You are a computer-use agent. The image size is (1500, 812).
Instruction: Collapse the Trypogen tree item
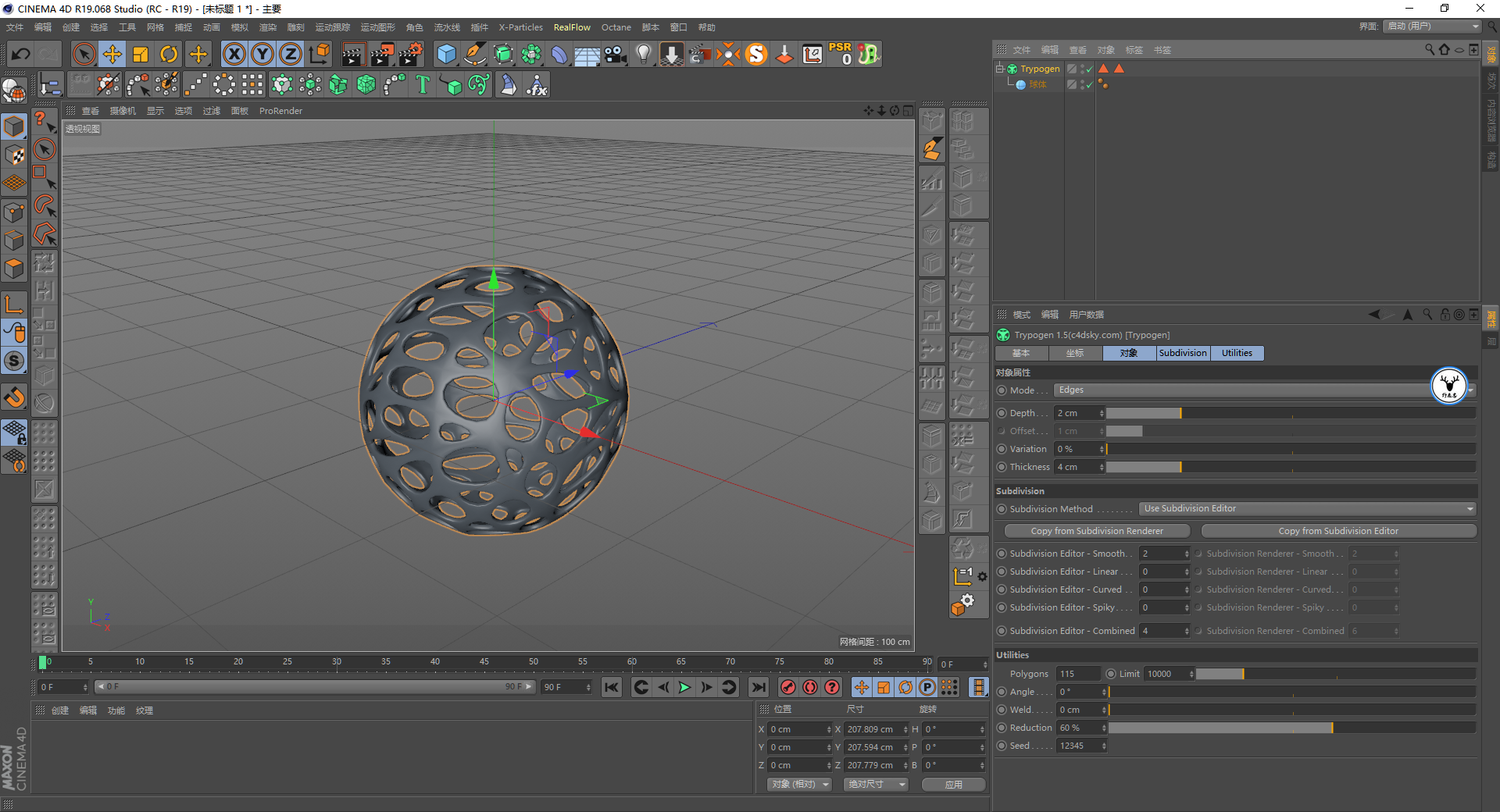pyautogui.click(x=999, y=69)
